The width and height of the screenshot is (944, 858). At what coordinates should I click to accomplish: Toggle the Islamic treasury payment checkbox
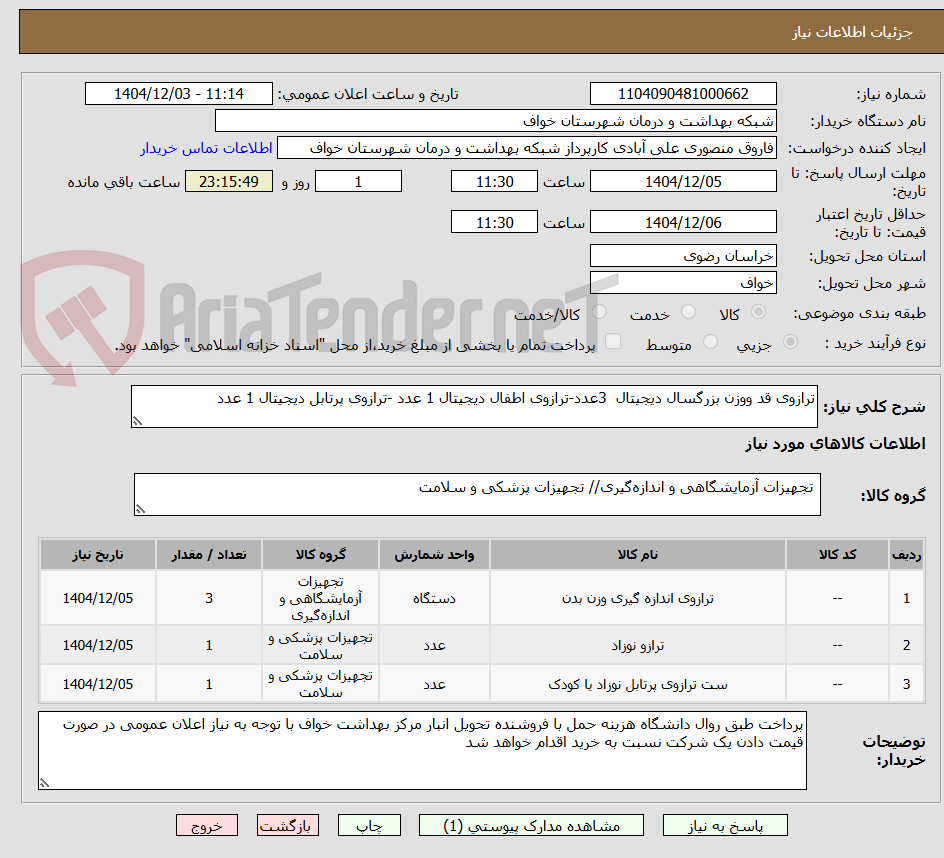[613, 341]
